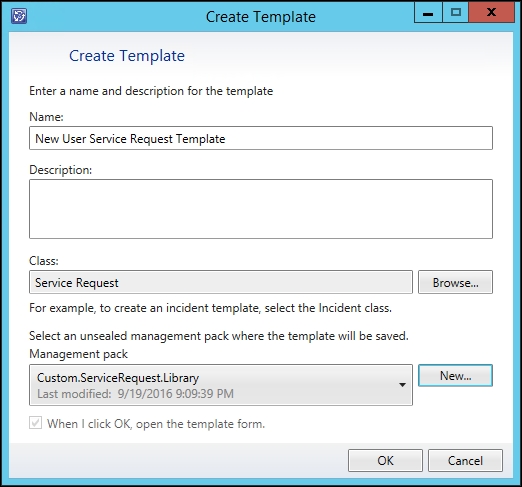The image size is (522, 487).
Task: Create a new management pack with New...
Action: (x=455, y=375)
